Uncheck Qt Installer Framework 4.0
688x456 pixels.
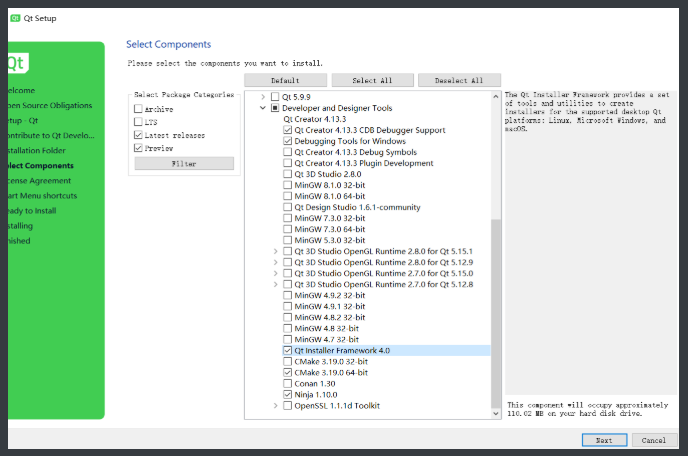(x=287, y=350)
